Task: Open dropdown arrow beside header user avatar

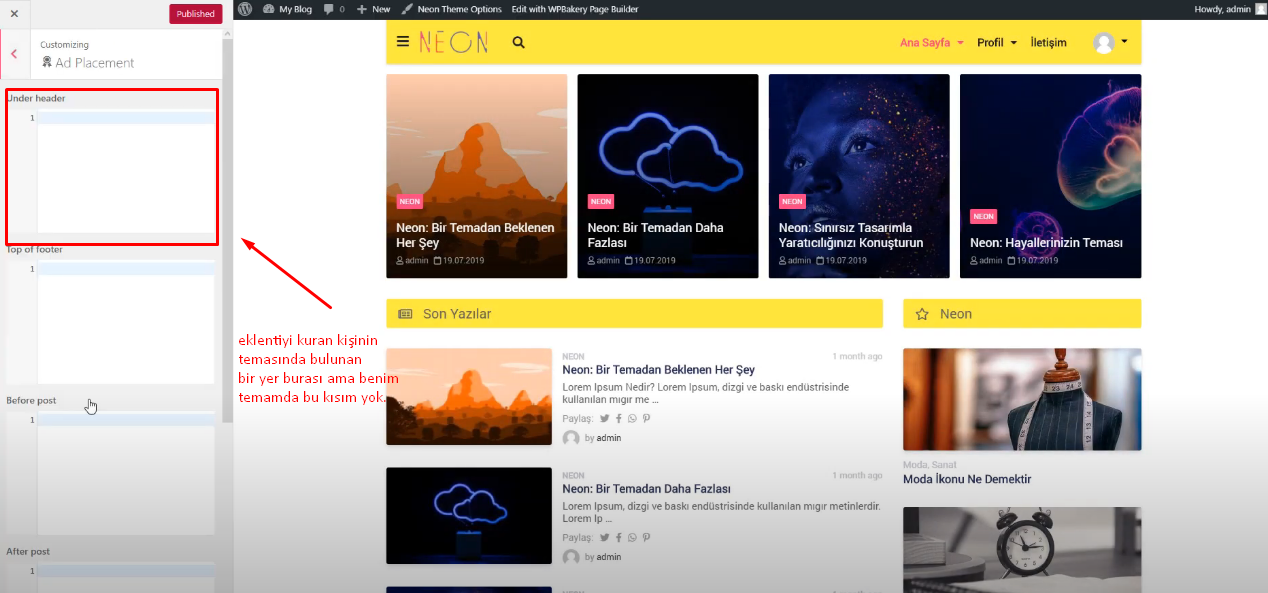Action: pos(1125,42)
